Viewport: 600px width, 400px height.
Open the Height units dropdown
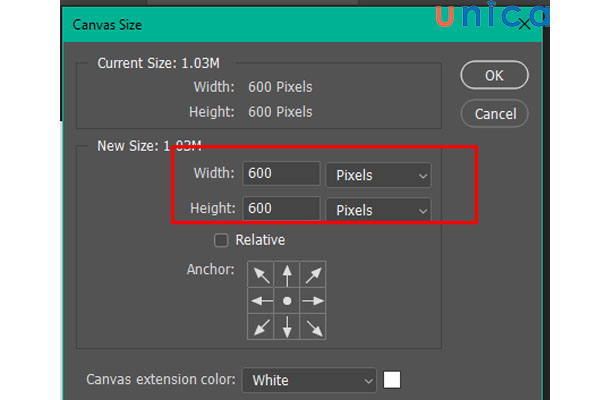(x=379, y=210)
